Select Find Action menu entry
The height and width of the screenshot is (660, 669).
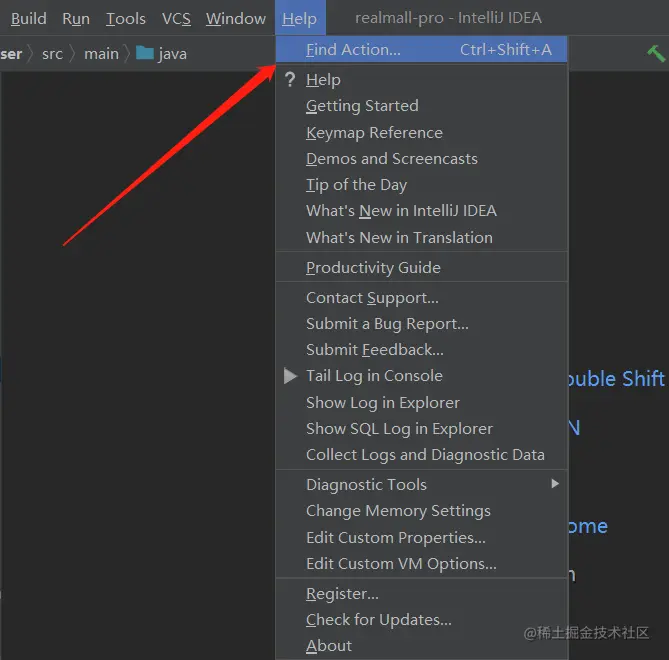pyautogui.click(x=422, y=49)
